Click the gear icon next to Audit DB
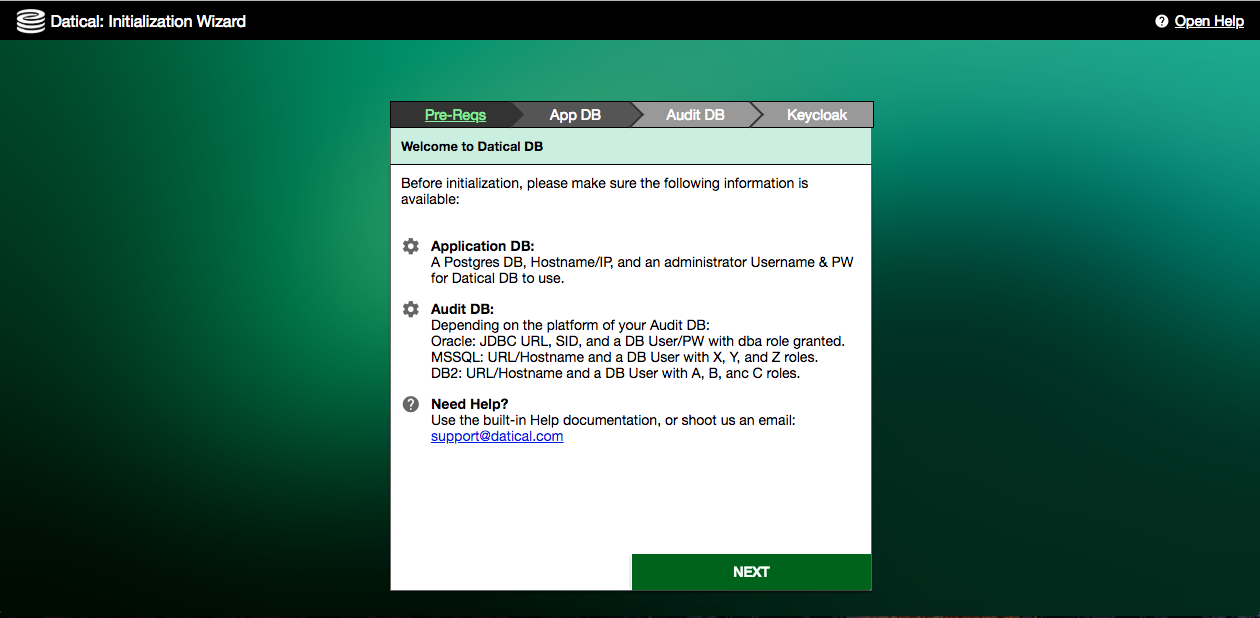1260x618 pixels. (410, 309)
